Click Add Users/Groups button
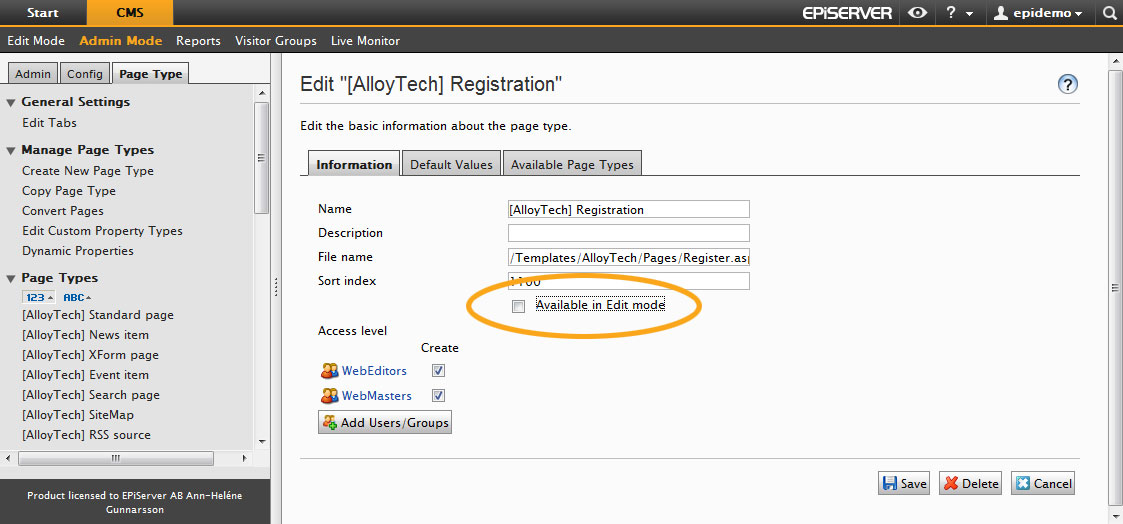Image resolution: width=1123 pixels, height=524 pixels. (385, 423)
